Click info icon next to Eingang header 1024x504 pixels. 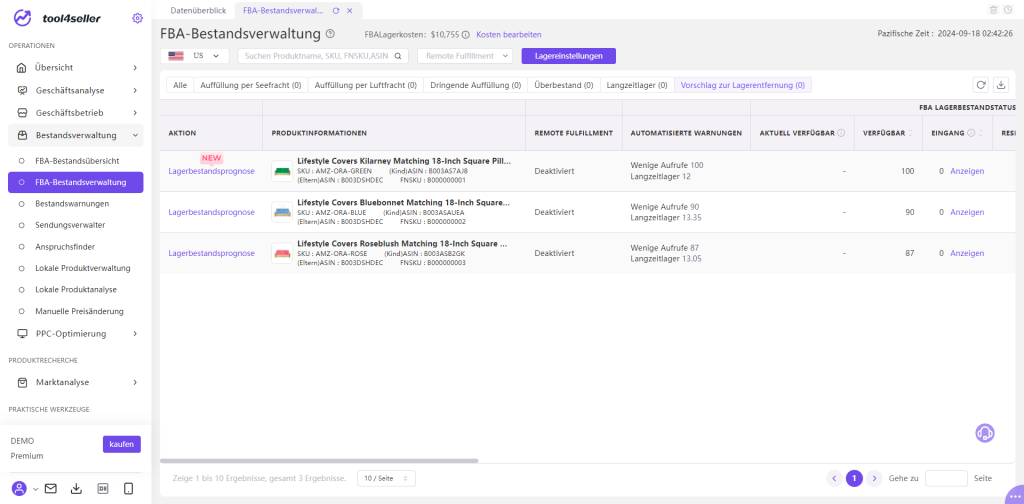[971, 133]
